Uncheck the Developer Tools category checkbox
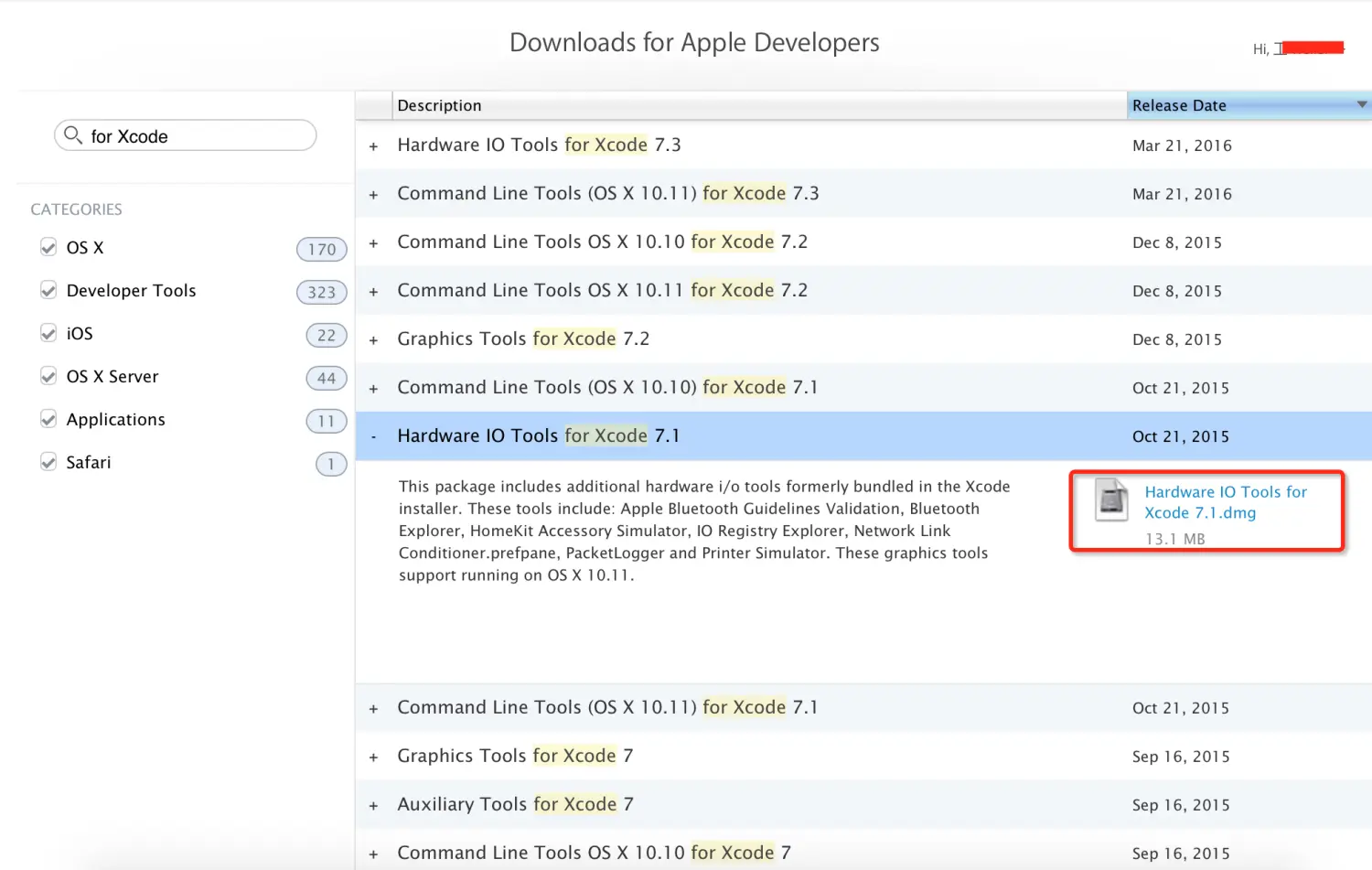The image size is (1372, 870). tap(48, 290)
